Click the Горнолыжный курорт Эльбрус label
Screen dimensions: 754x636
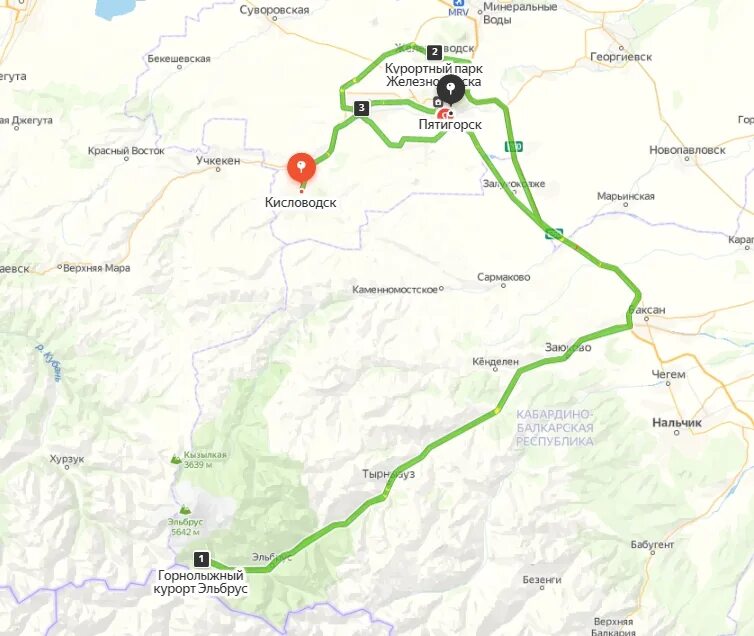coord(201,582)
